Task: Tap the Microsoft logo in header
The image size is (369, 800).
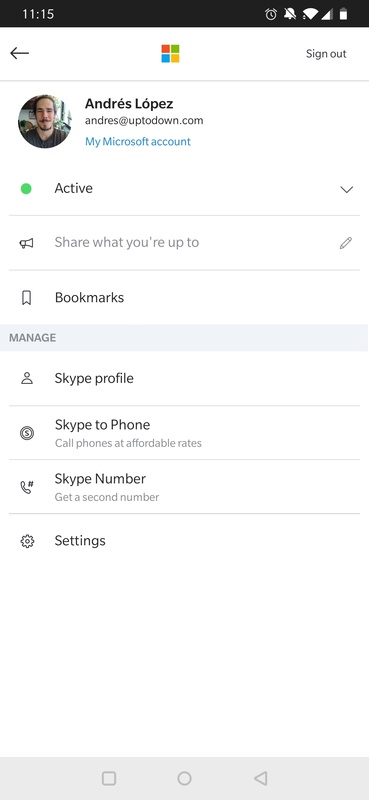Action: [170, 54]
